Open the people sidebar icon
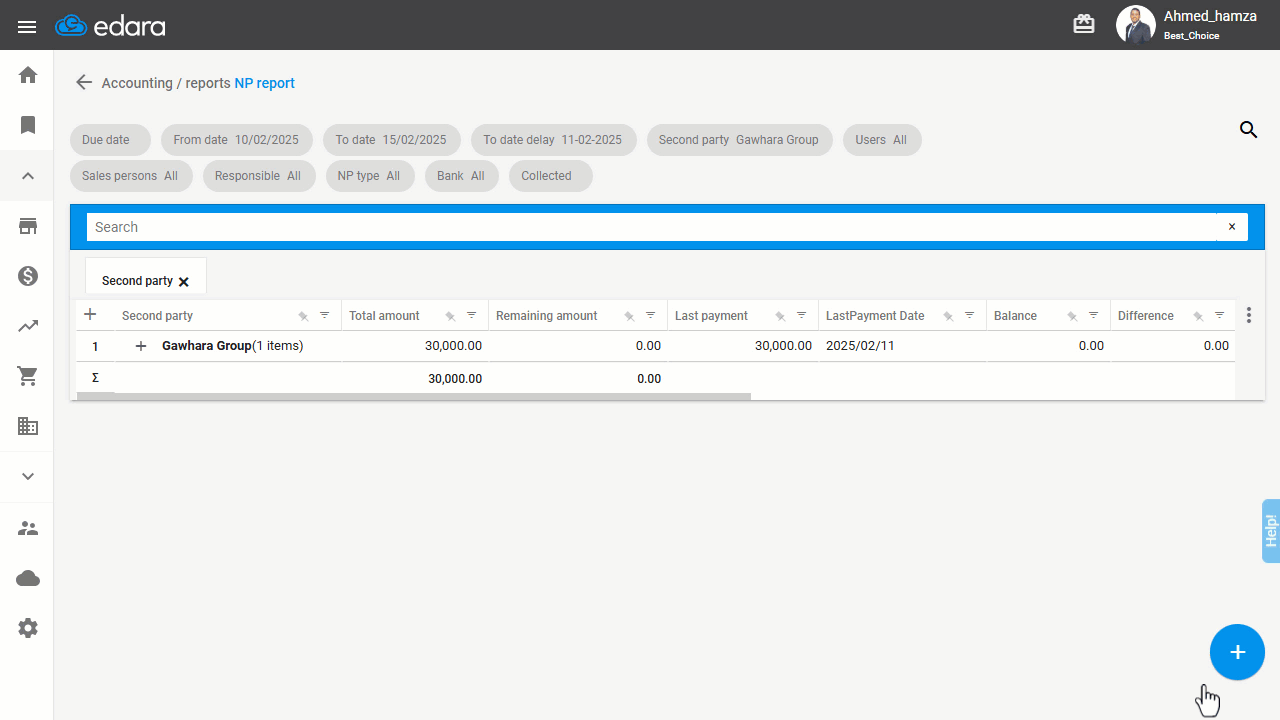The image size is (1280, 720). pyautogui.click(x=28, y=528)
